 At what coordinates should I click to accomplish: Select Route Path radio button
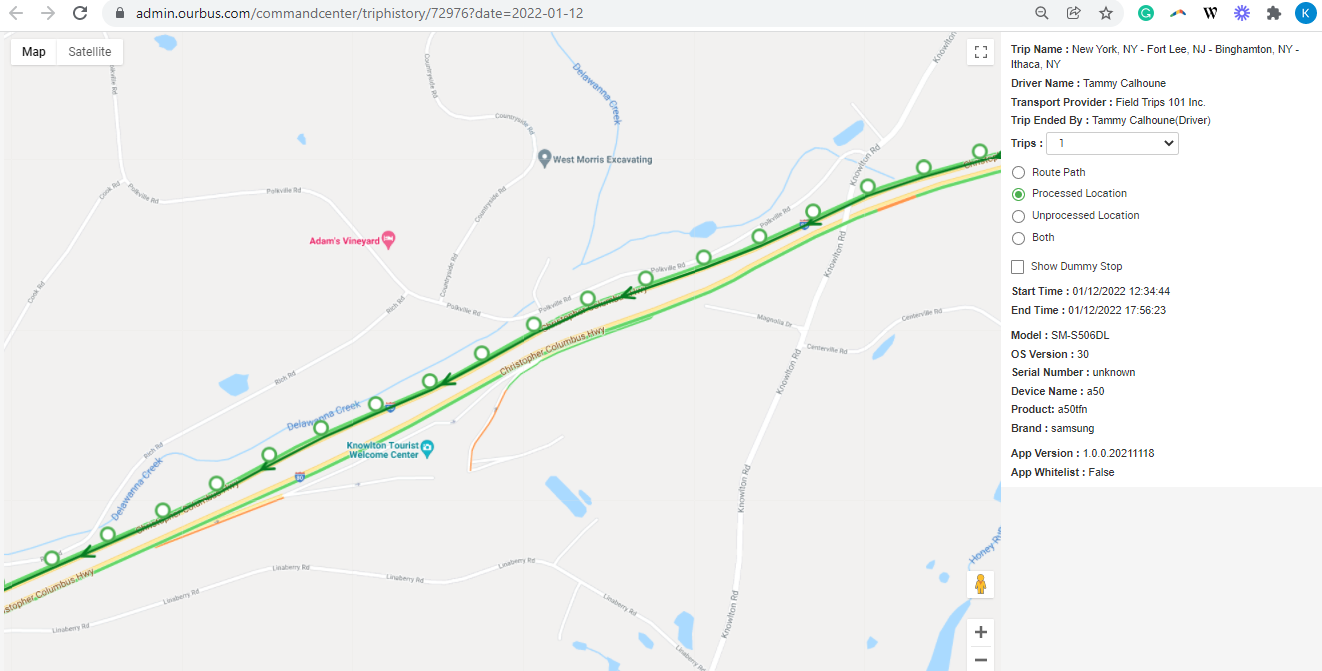pyautogui.click(x=1019, y=172)
